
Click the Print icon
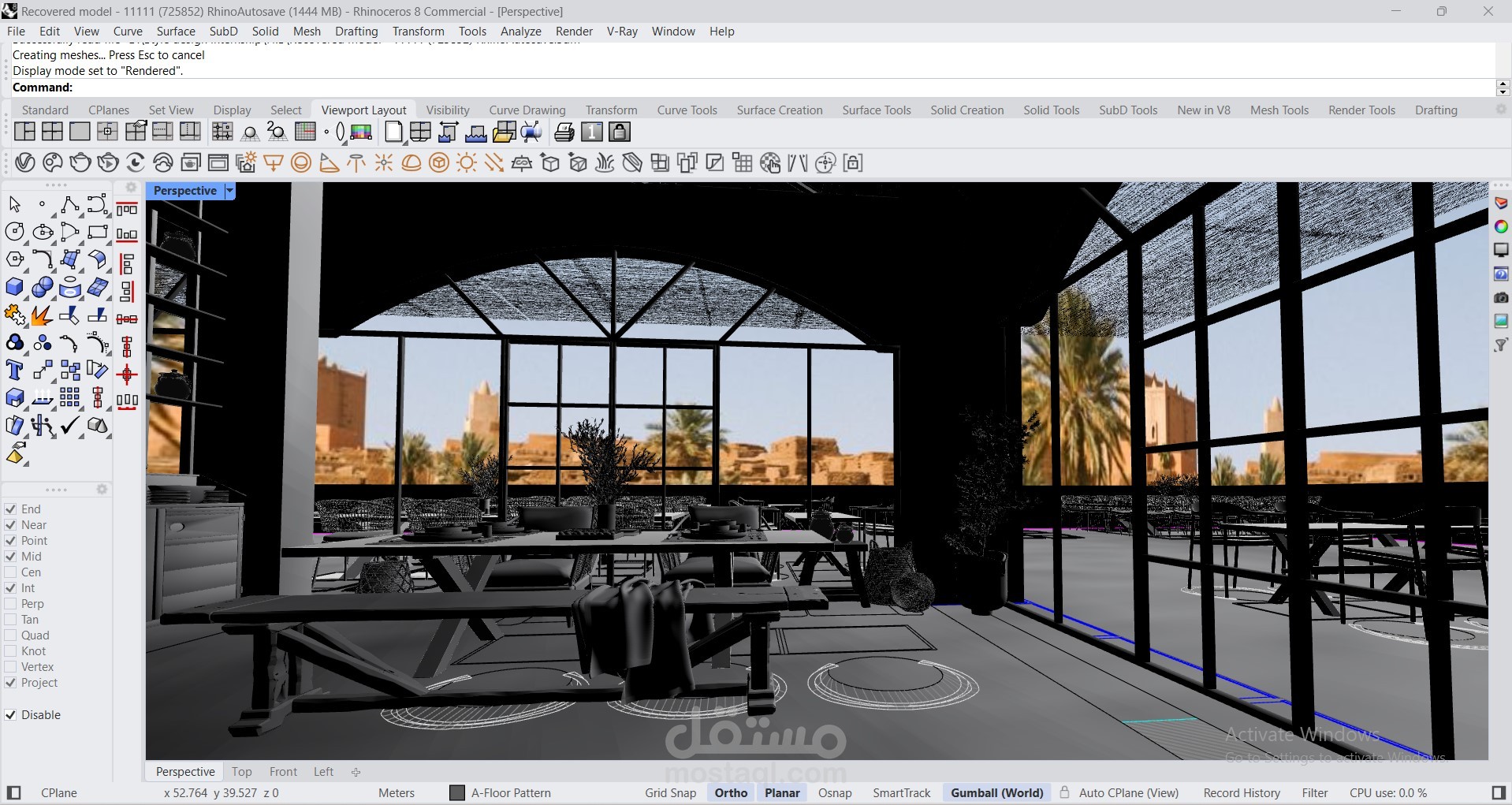564,132
